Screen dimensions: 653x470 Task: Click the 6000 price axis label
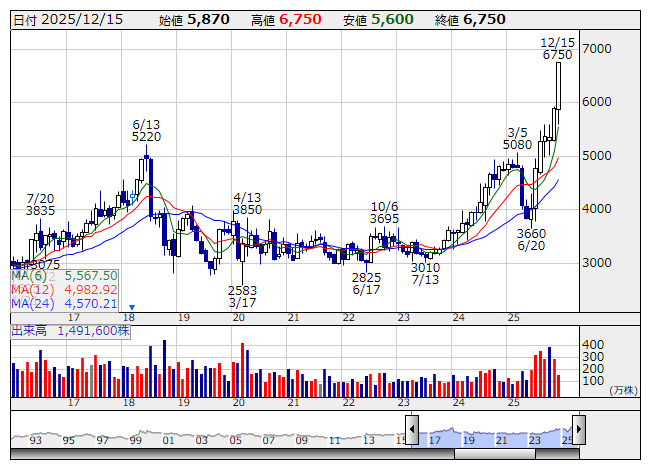click(597, 102)
